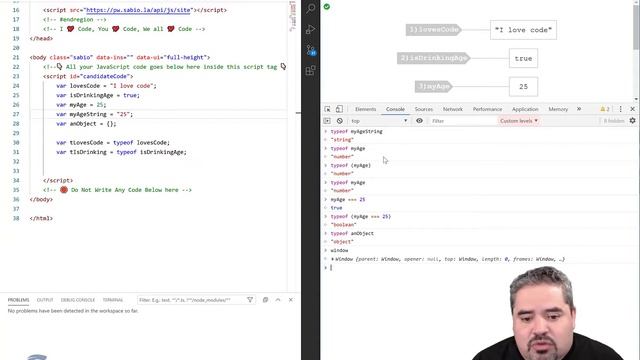Activate the DevTools inspect element picker
The image size is (640, 360).
[x=327, y=109]
